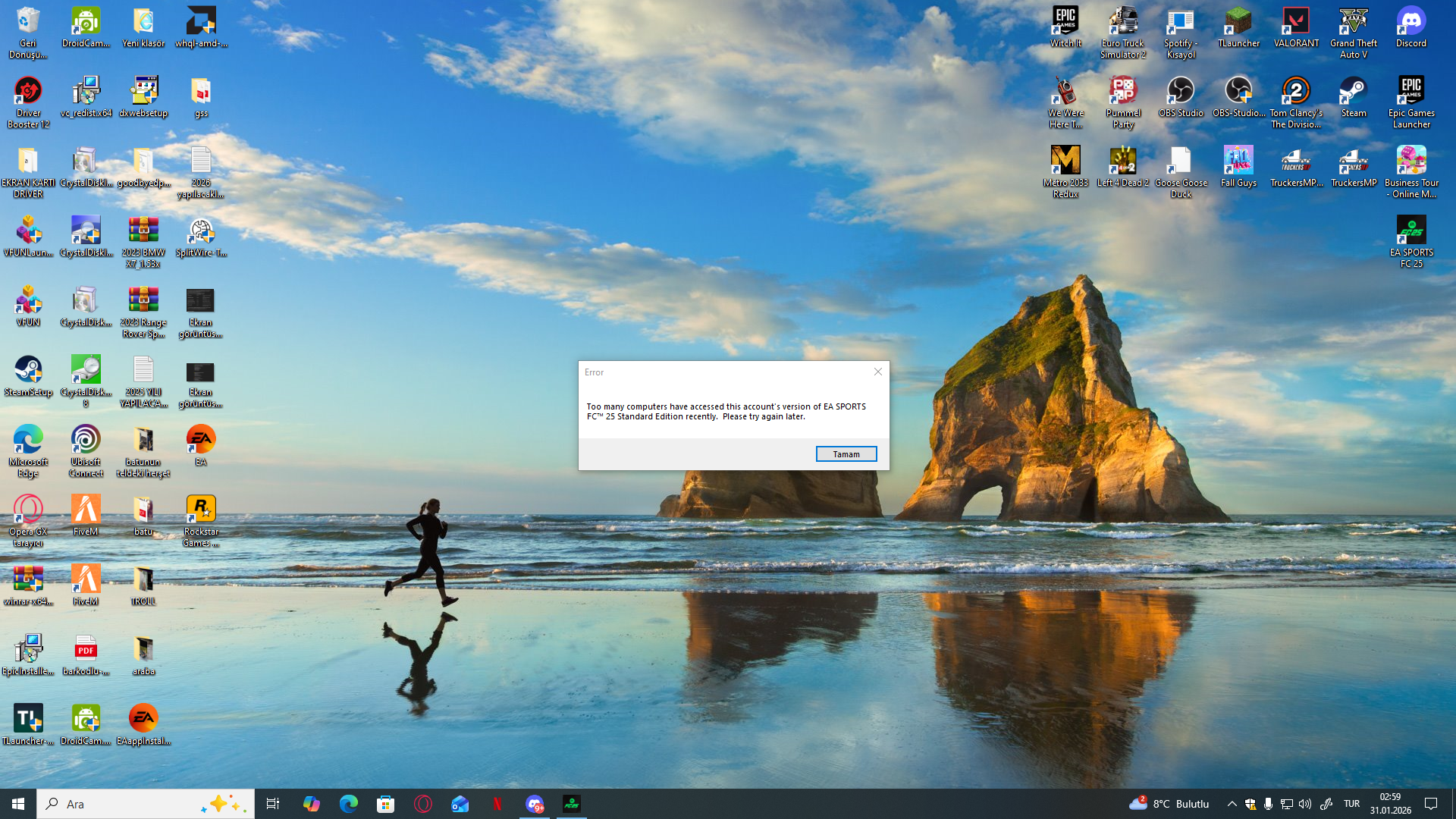Open the volume control in tray
Viewport: 1456px width, 819px height.
[1305, 804]
